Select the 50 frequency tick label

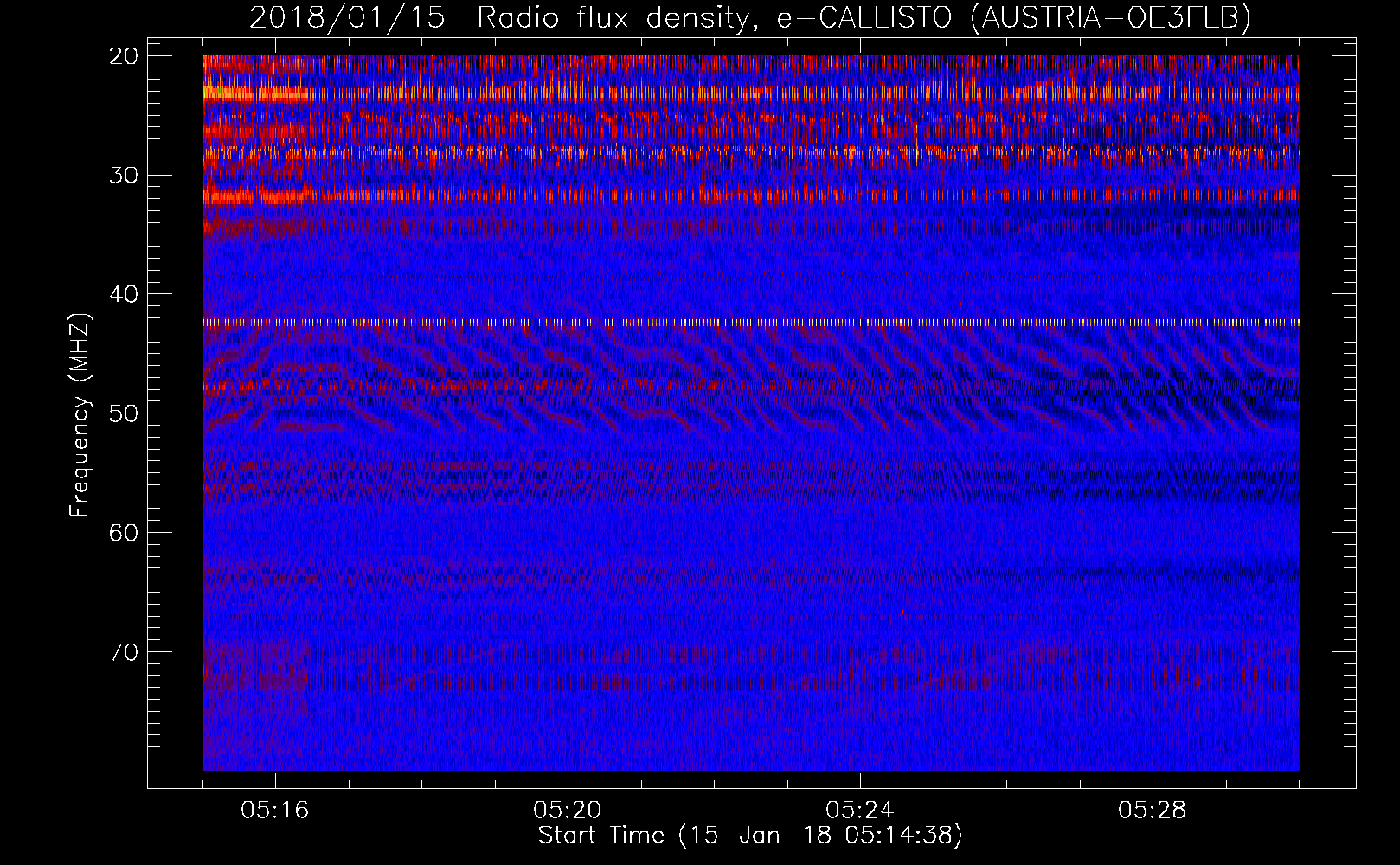pyautogui.click(x=124, y=413)
